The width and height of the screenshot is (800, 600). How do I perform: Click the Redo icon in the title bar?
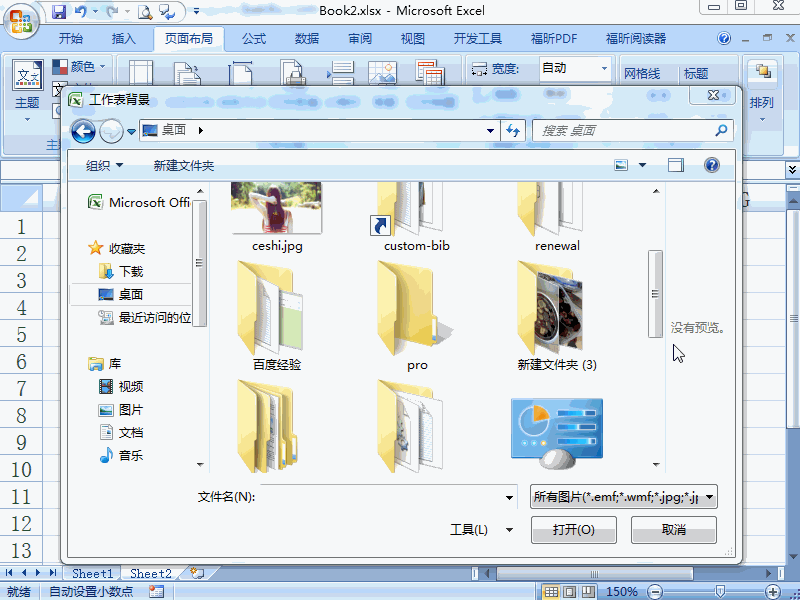point(113,11)
